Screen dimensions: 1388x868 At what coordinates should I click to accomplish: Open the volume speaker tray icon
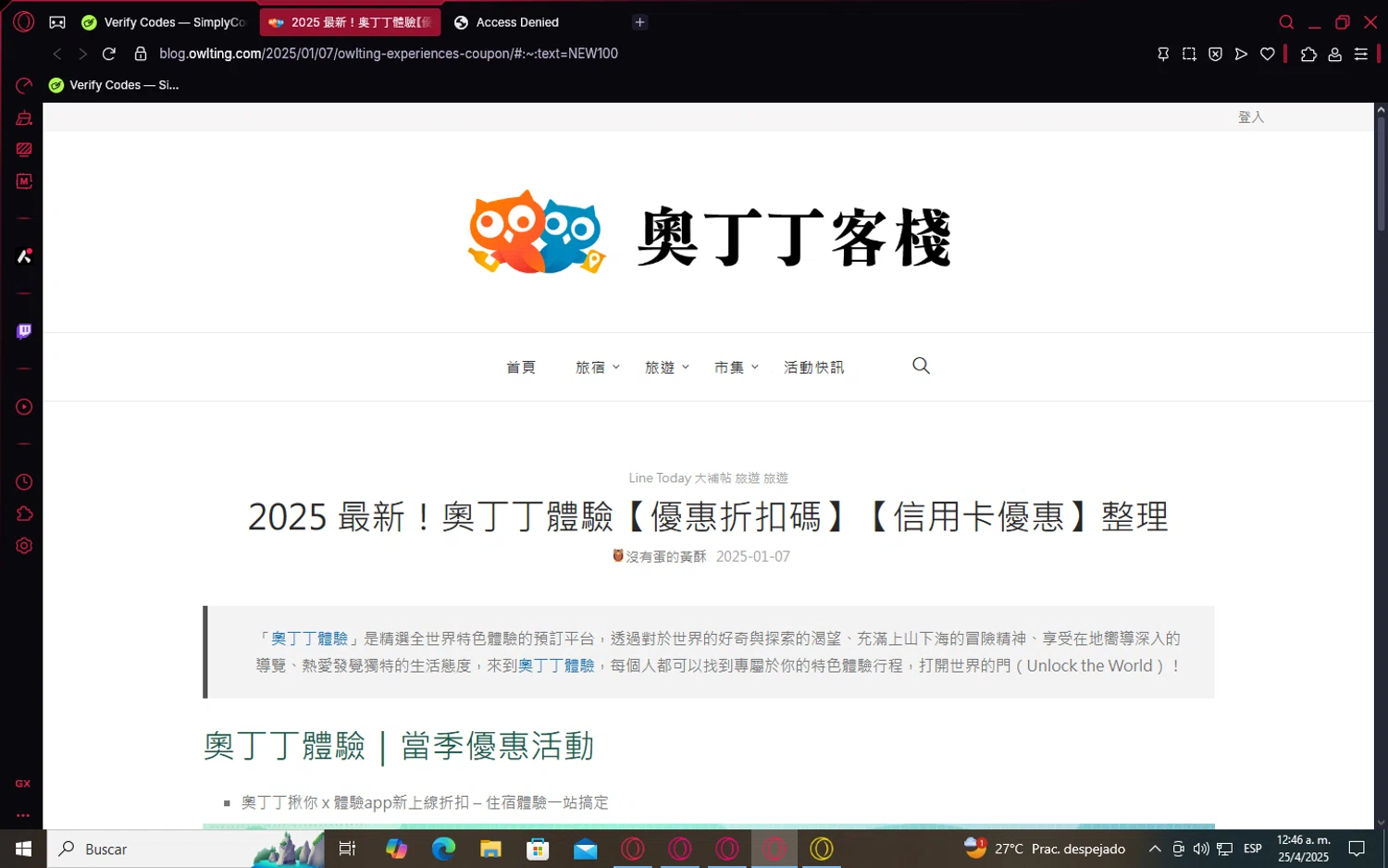tap(1201, 849)
